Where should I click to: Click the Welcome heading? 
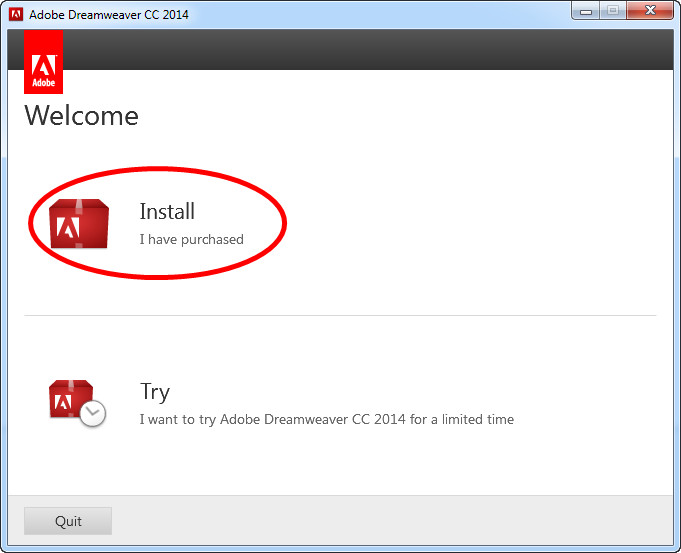[82, 116]
